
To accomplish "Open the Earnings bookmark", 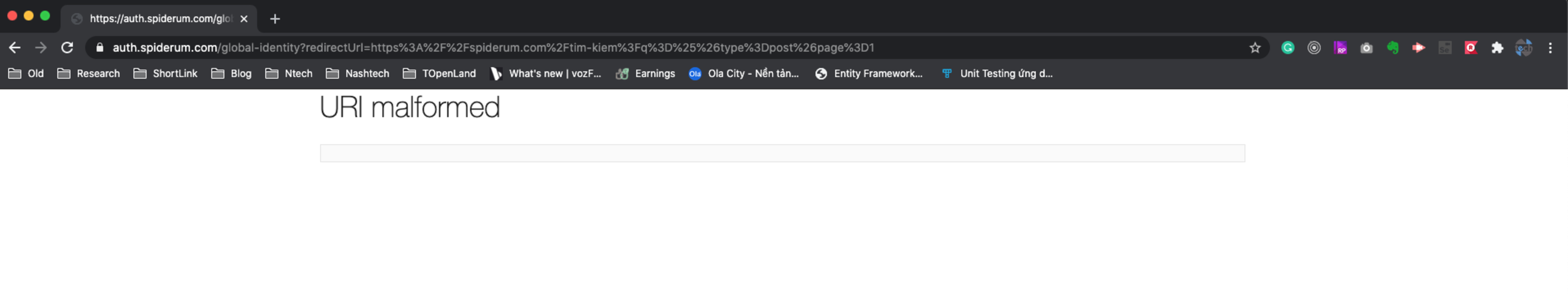I will pos(645,73).
